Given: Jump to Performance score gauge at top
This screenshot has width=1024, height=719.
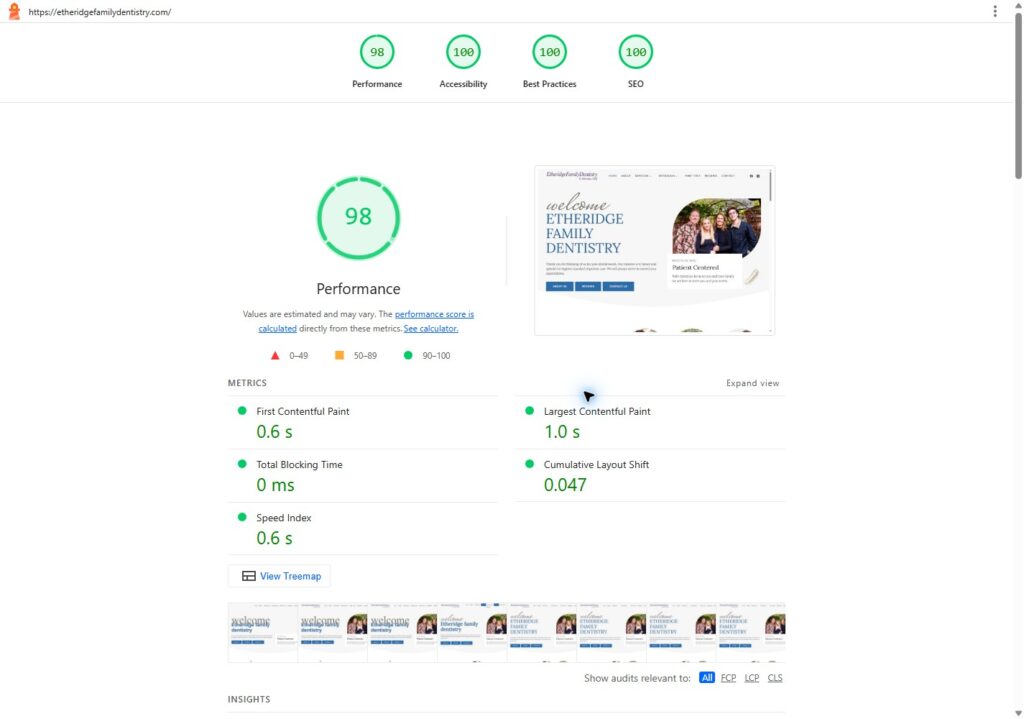Looking at the screenshot, I should [x=377, y=62].
